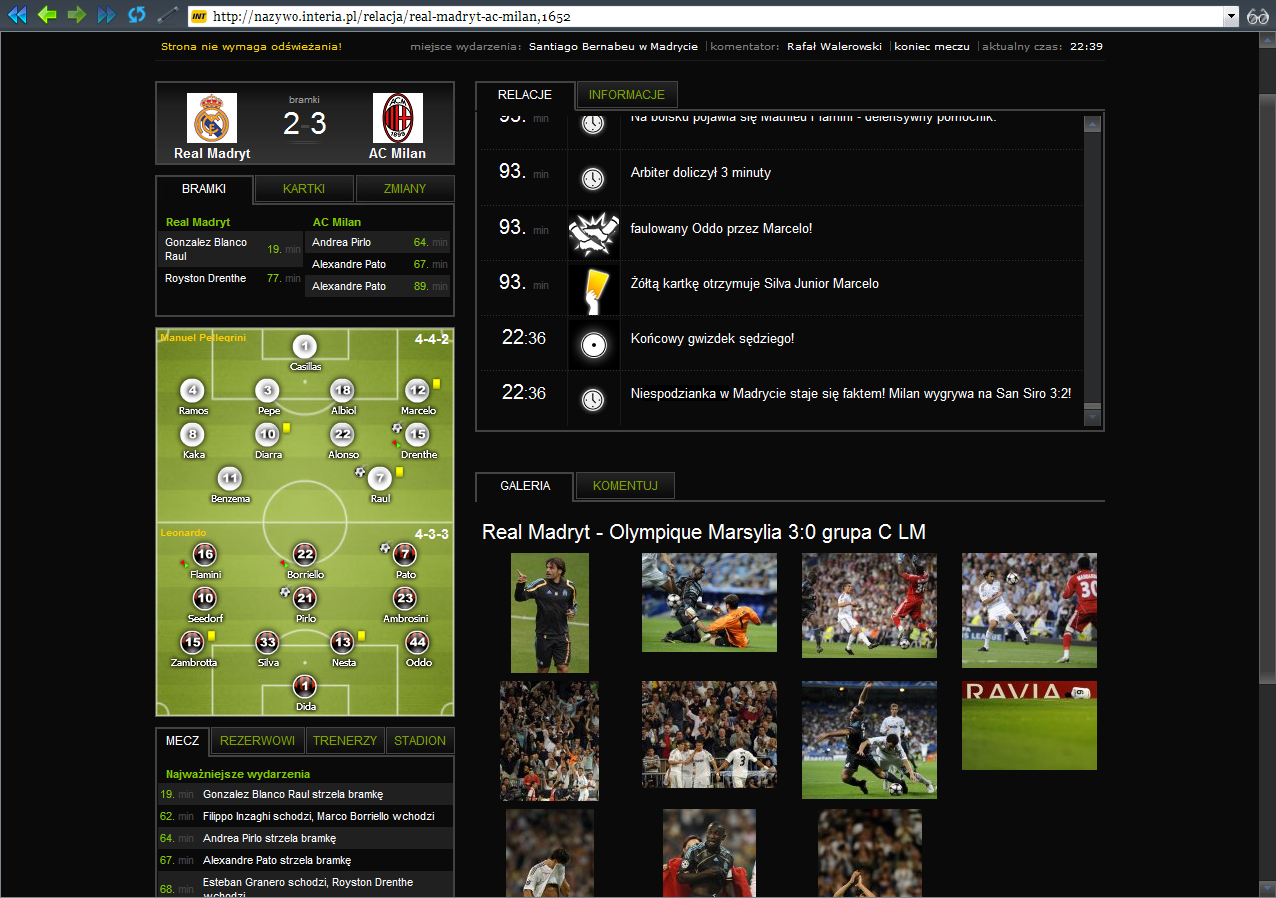Click the browser back arrow icon
The width and height of the screenshot is (1276, 898).
(47, 15)
